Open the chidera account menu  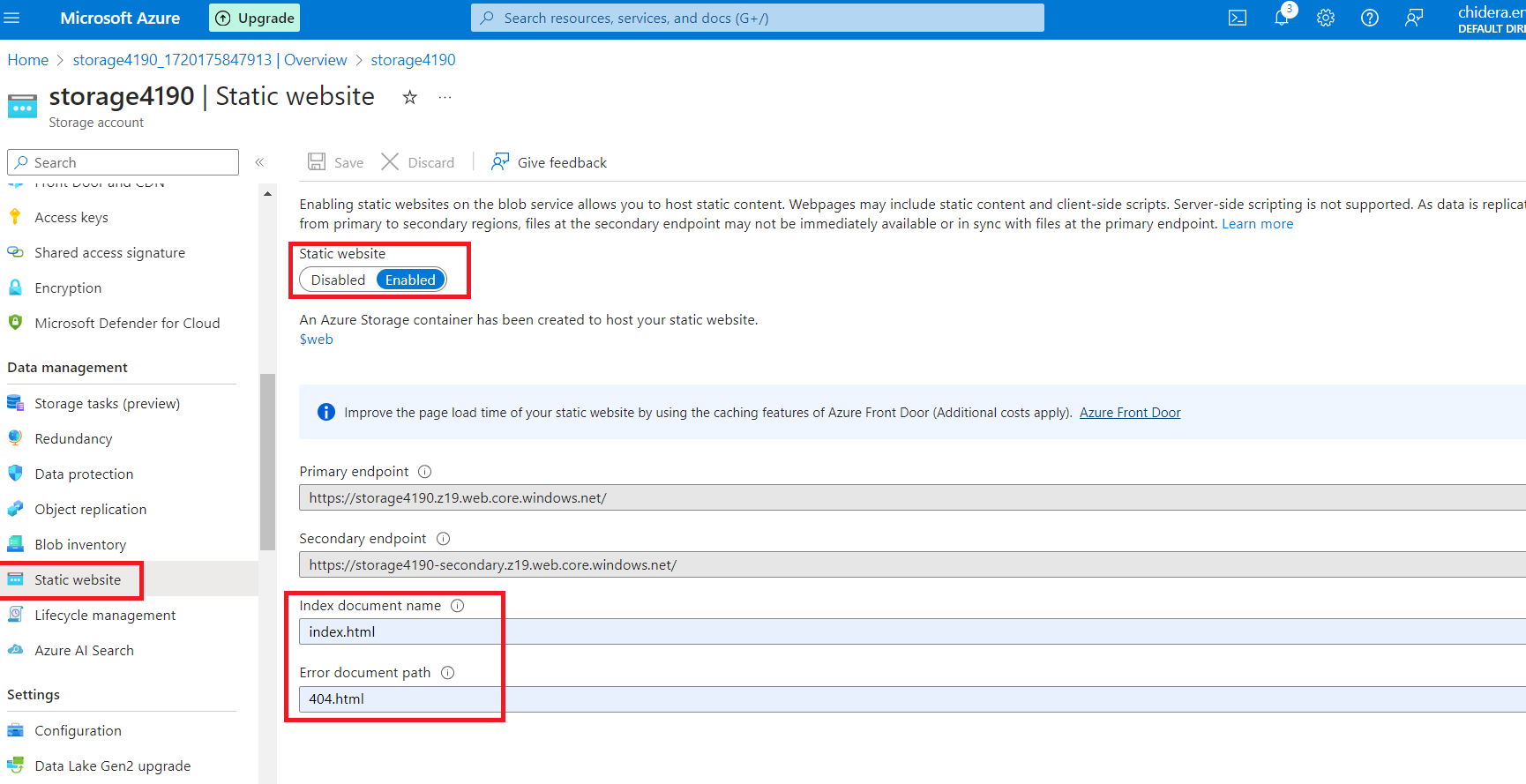1491,18
